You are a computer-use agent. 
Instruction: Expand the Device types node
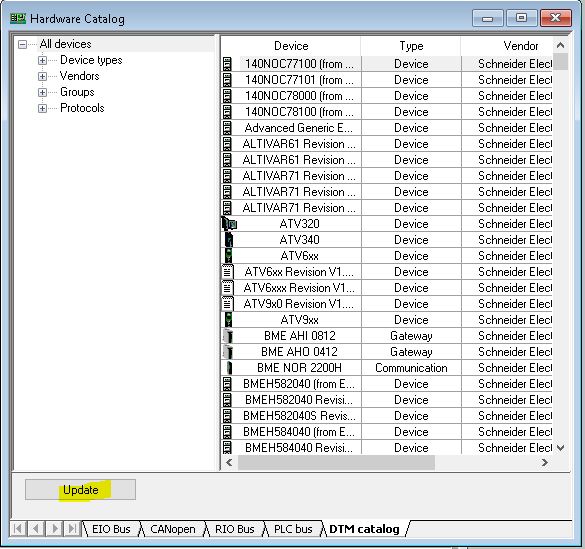[x=43, y=60]
